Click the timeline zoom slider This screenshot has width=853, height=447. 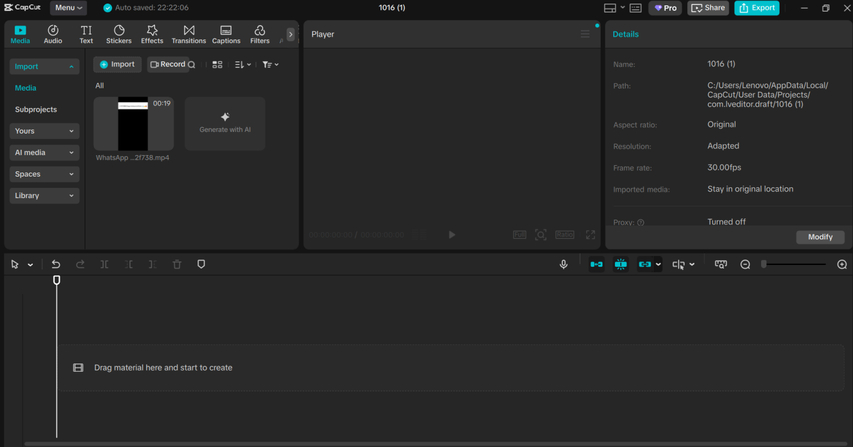[x=794, y=264]
